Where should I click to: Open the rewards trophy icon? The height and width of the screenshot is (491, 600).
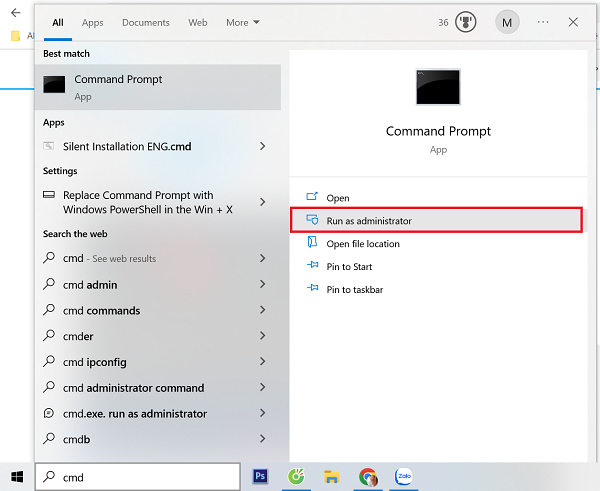465,22
